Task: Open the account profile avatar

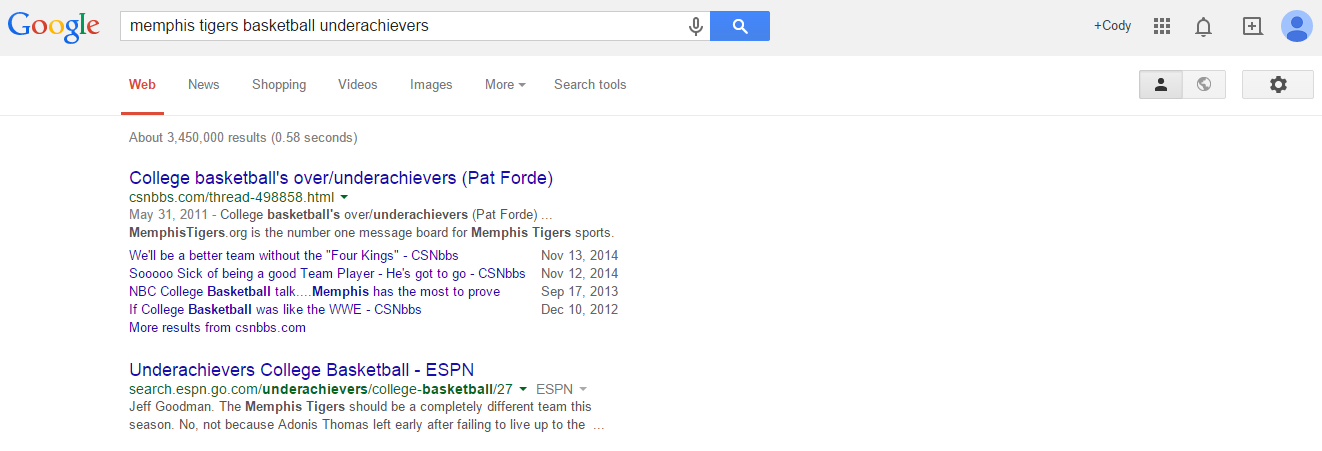Action: (x=1296, y=26)
